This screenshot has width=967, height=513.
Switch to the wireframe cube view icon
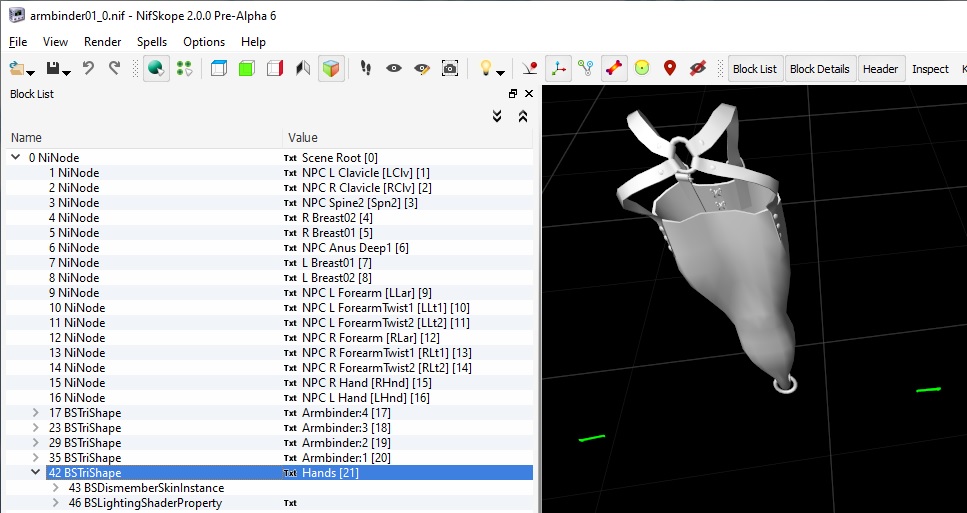click(219, 68)
